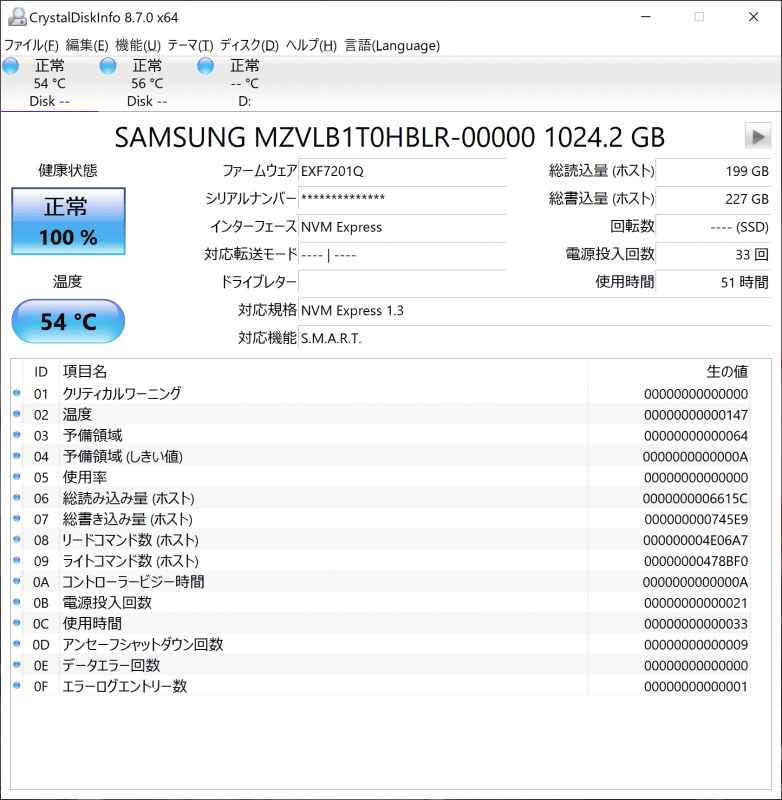Click status dot for 0F エラーログエントリー数

click(x=17, y=686)
